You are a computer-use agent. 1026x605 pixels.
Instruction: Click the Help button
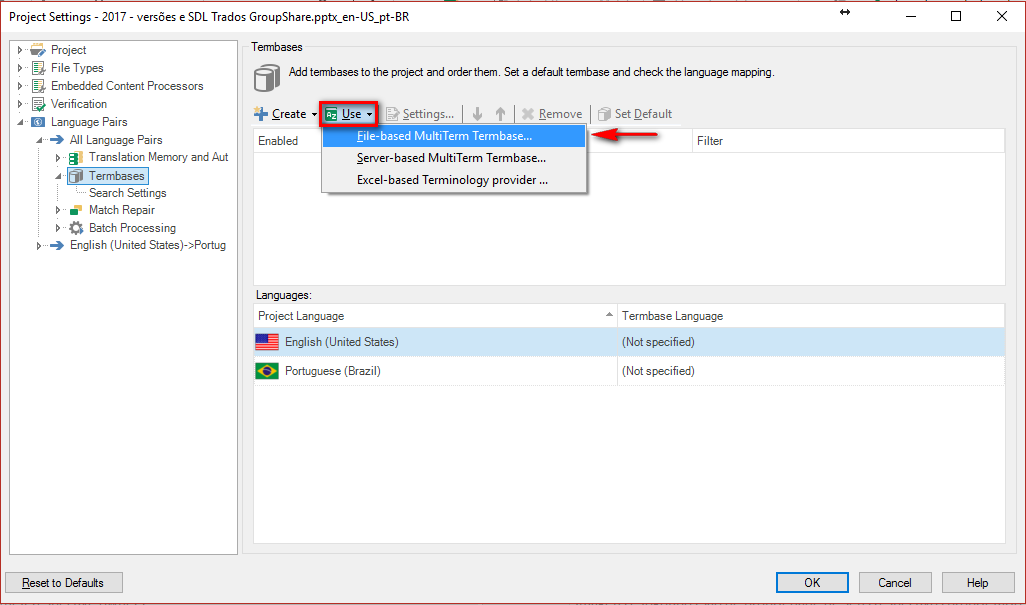point(978,583)
